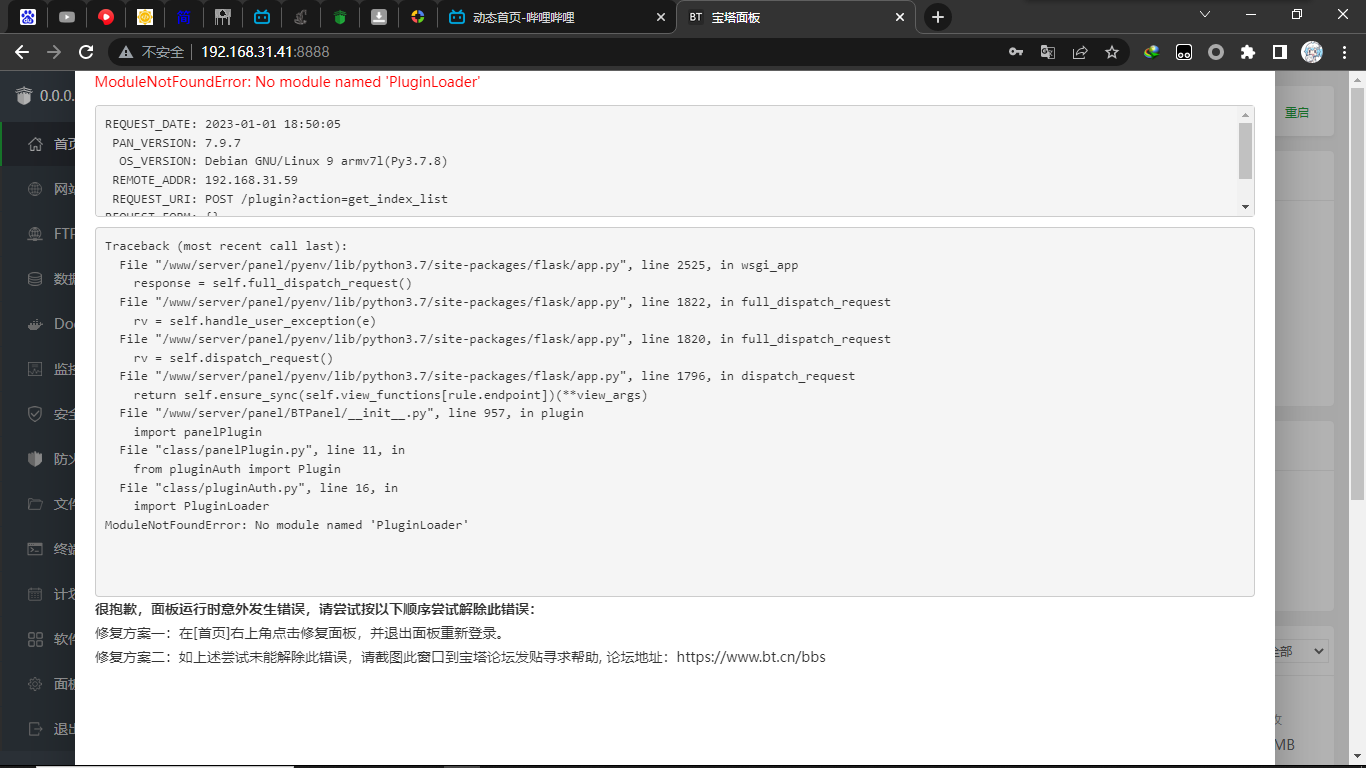The image size is (1366, 768).
Task: Click the BT panel shield logo
Action: tap(24, 96)
